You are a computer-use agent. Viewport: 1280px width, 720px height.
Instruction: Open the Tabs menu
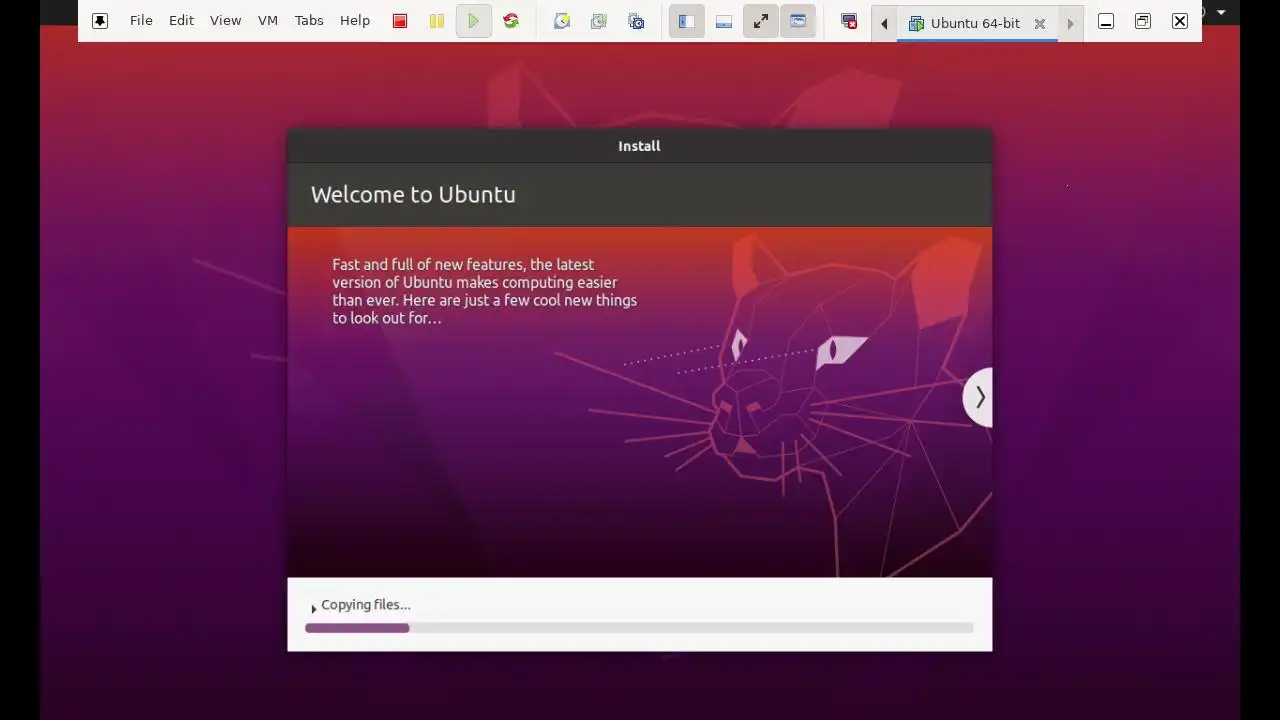pos(309,21)
